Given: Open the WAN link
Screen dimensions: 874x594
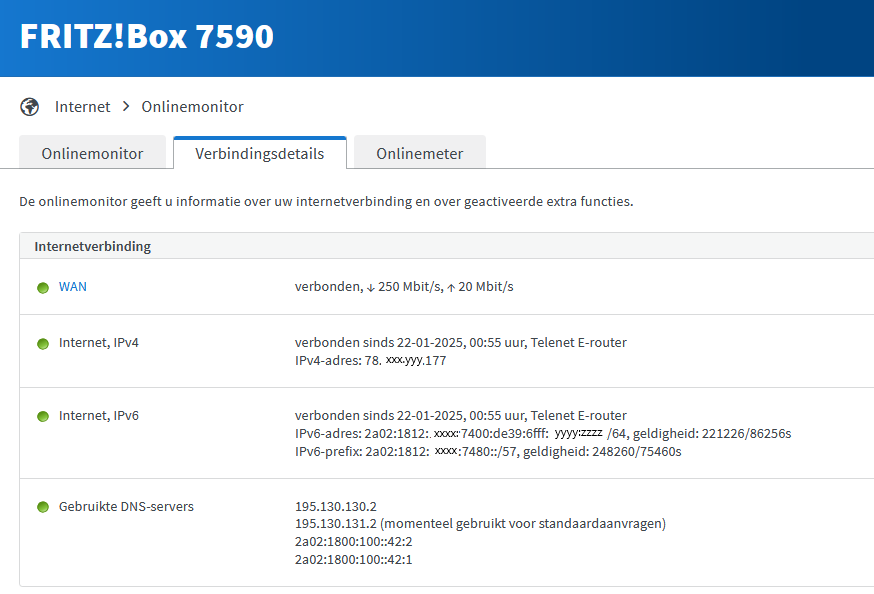Looking at the screenshot, I should tap(73, 287).
